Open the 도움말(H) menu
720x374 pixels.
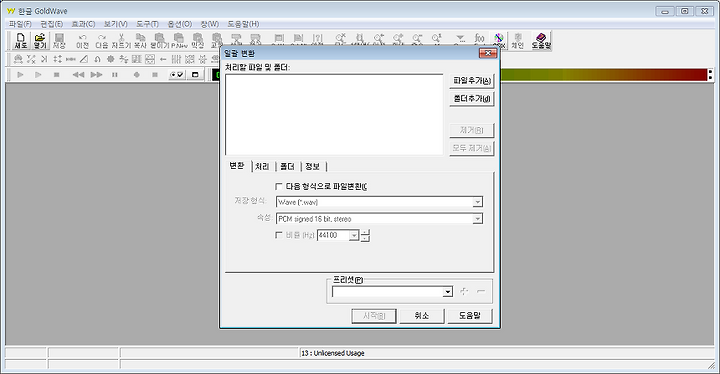point(243,24)
